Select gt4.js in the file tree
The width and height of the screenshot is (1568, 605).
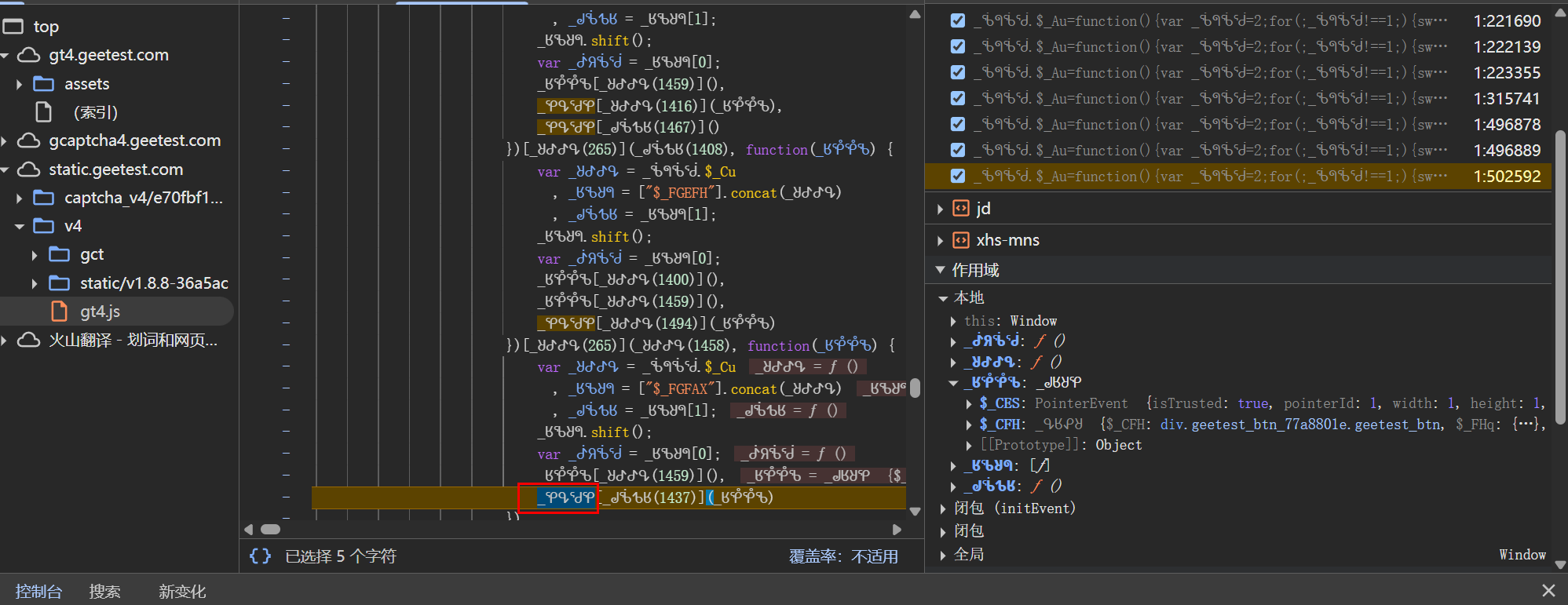pos(118,312)
